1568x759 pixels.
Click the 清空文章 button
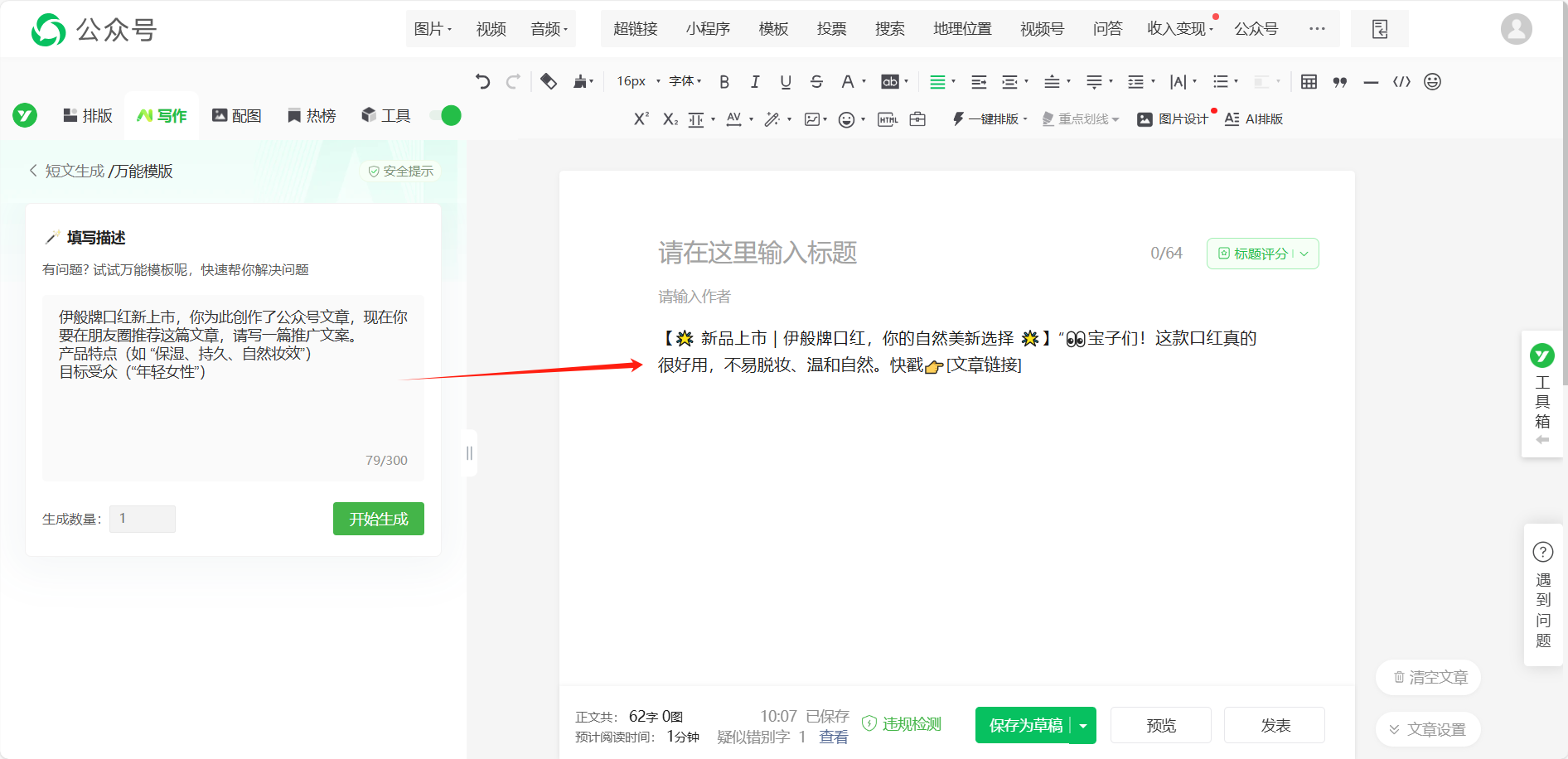pos(1429,678)
